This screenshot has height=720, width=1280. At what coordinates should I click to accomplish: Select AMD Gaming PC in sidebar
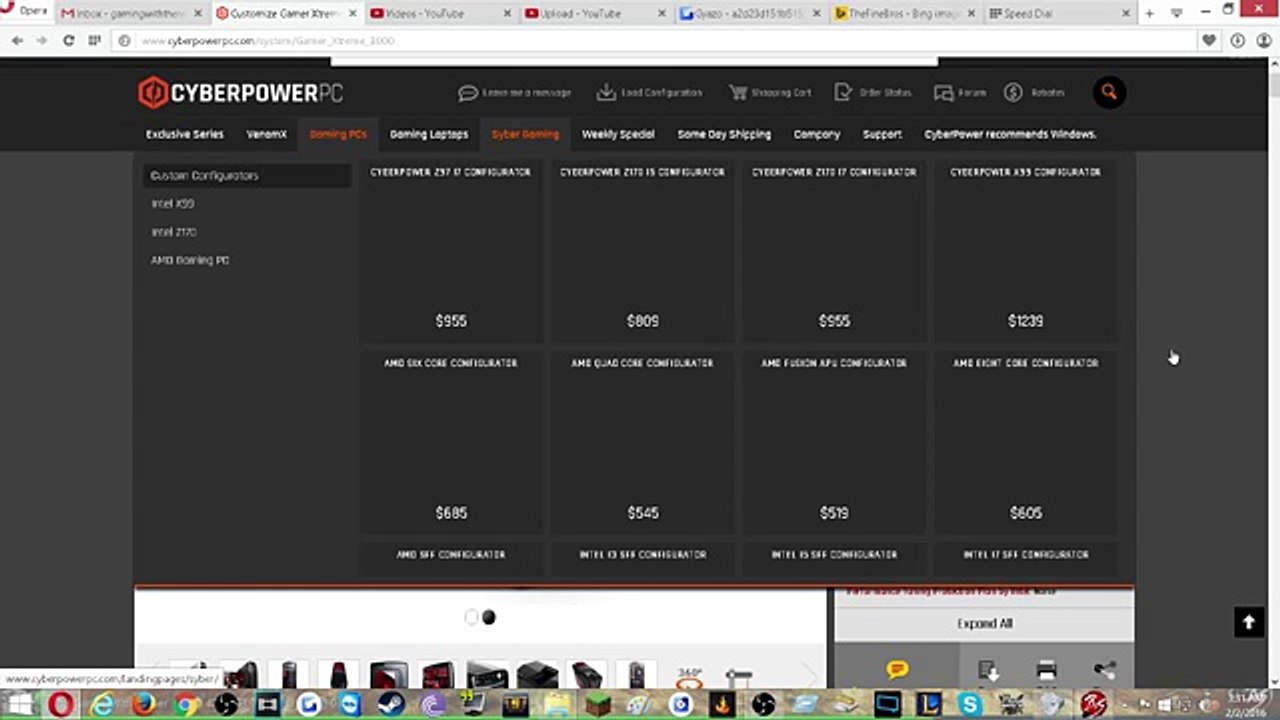(190, 260)
